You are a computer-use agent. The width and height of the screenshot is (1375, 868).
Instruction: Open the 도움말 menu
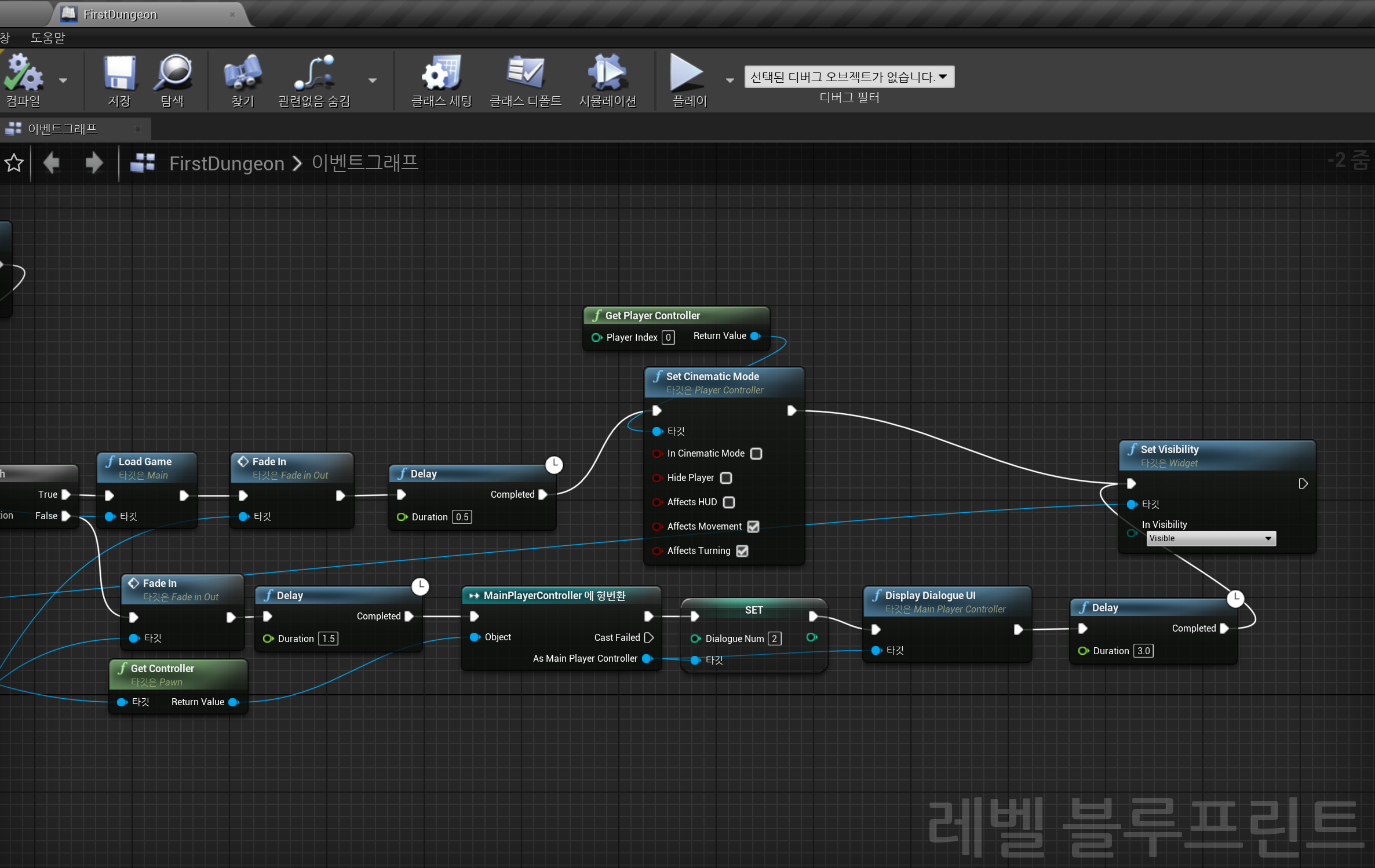pos(48,37)
